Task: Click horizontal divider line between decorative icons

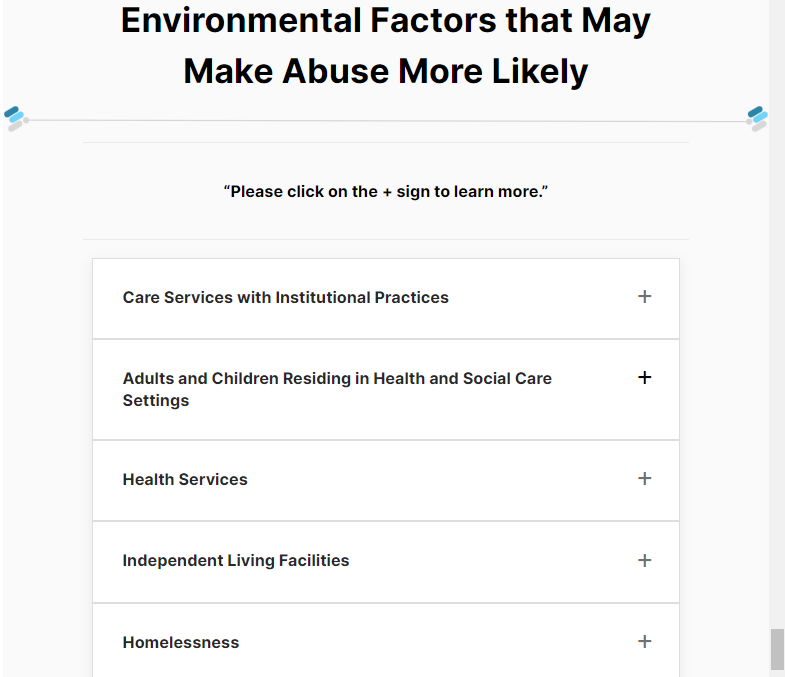Action: (387, 121)
